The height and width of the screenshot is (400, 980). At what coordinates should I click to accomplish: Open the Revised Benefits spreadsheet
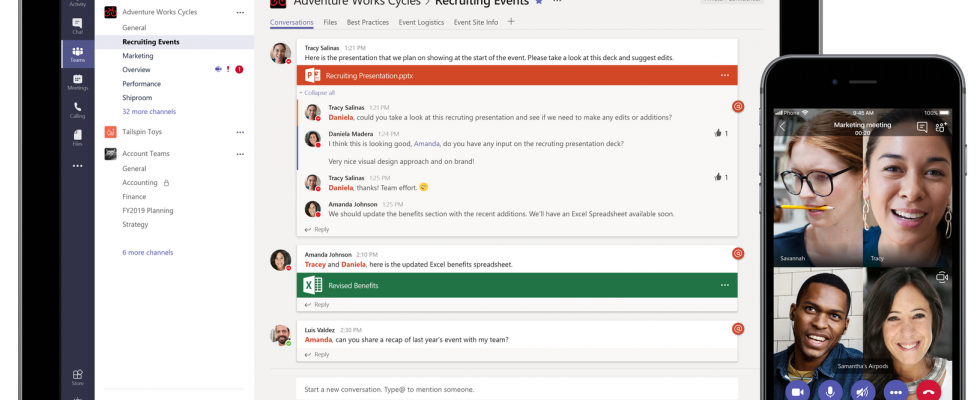pos(517,285)
